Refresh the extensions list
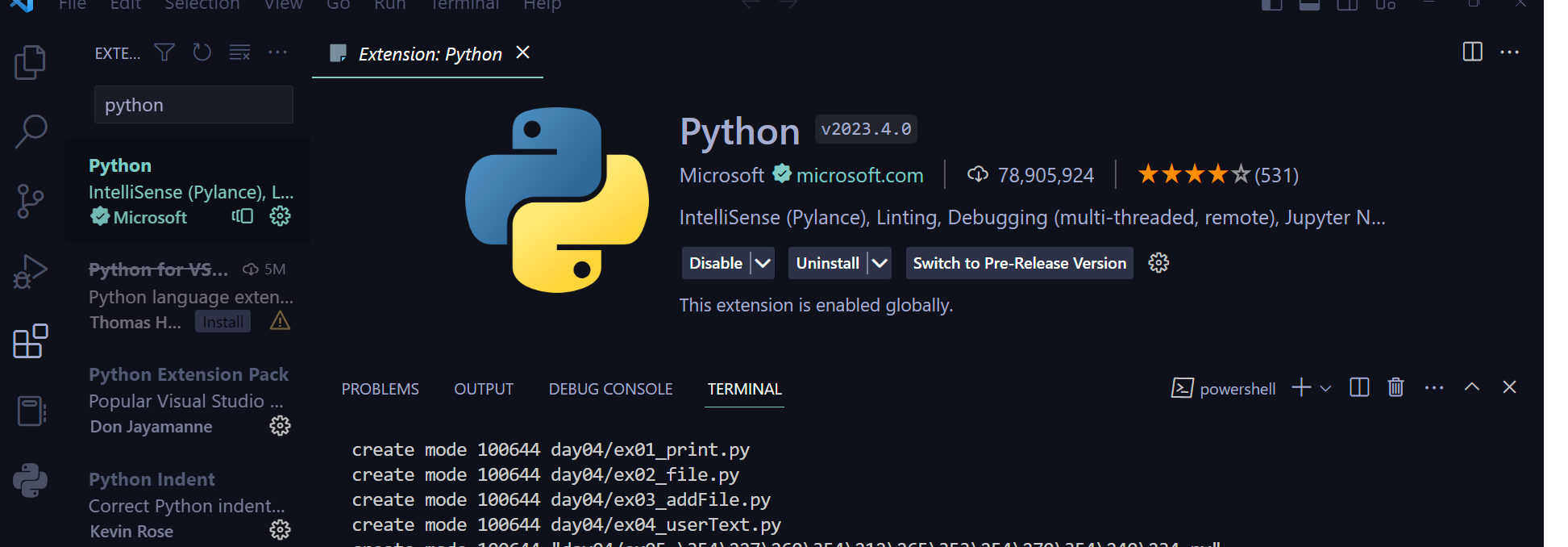The image size is (1568, 547). 202,52
